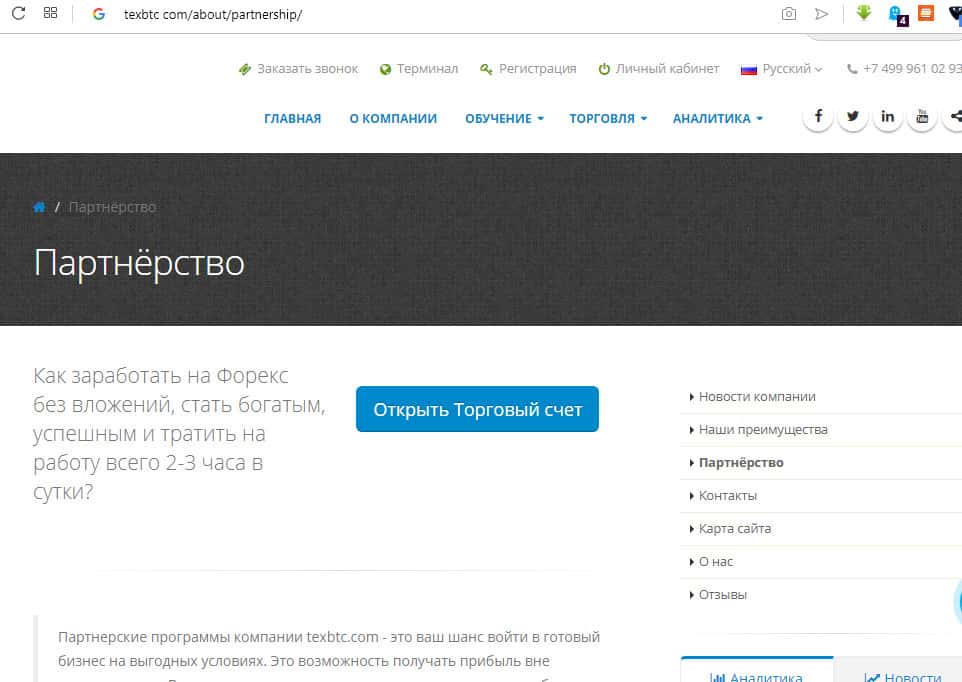Open Наши преимущества sidebar link

pos(763,430)
